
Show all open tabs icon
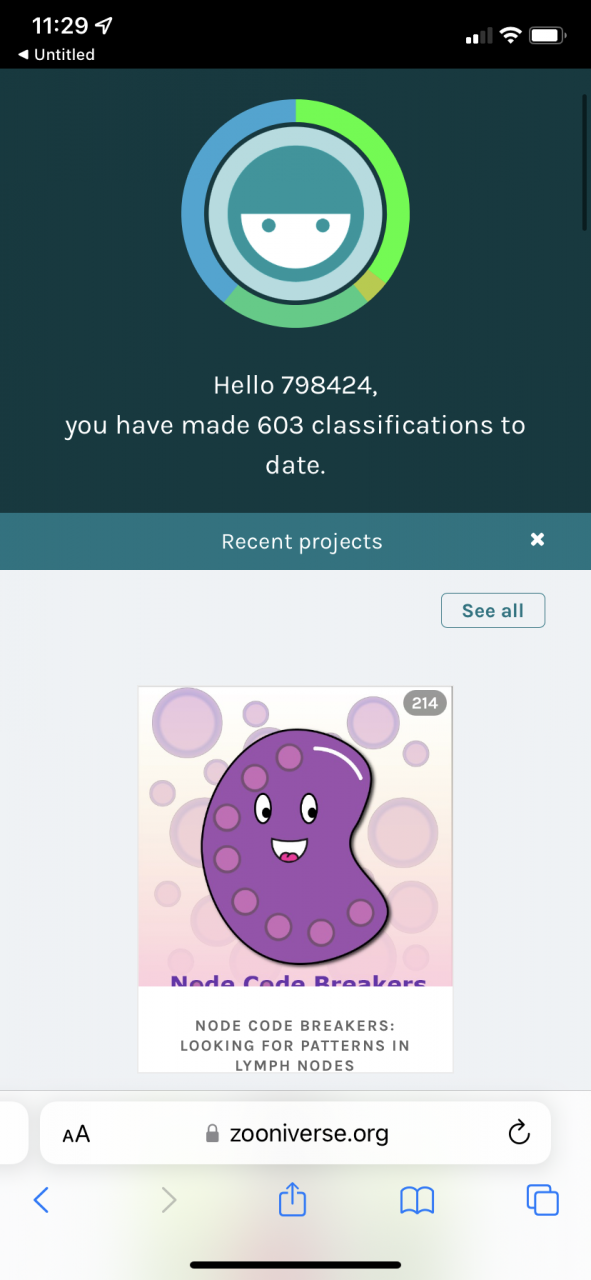[542, 1200]
